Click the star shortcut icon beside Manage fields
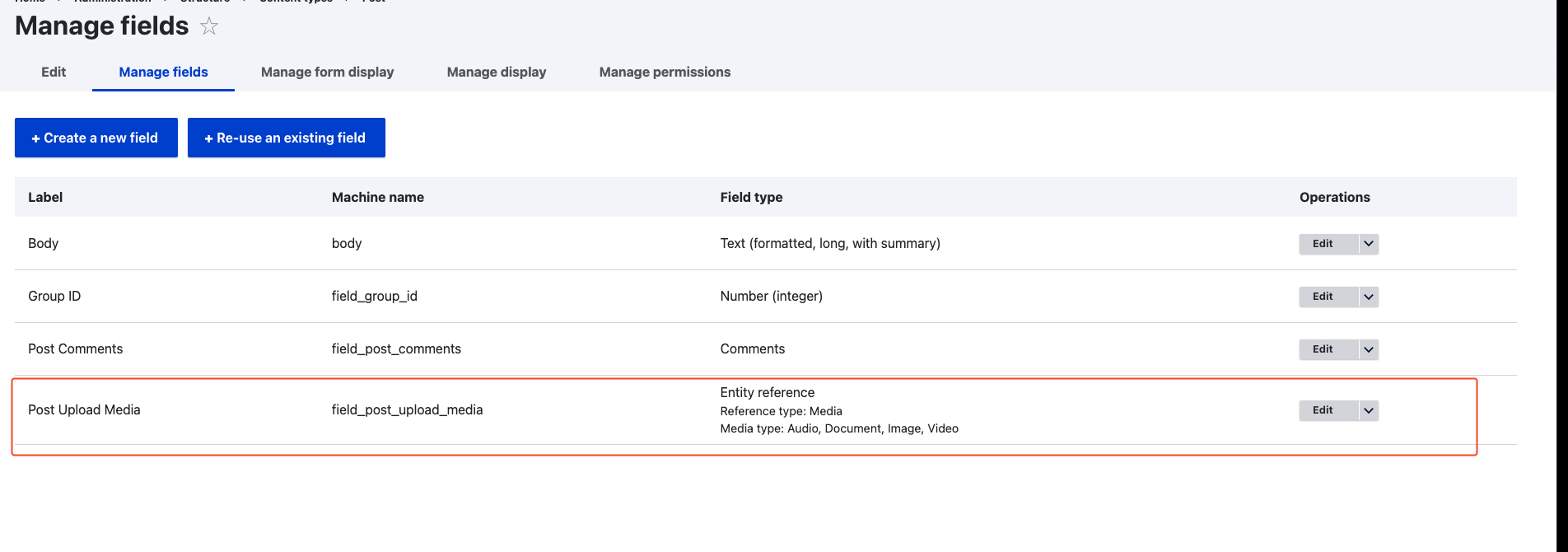 209,26
